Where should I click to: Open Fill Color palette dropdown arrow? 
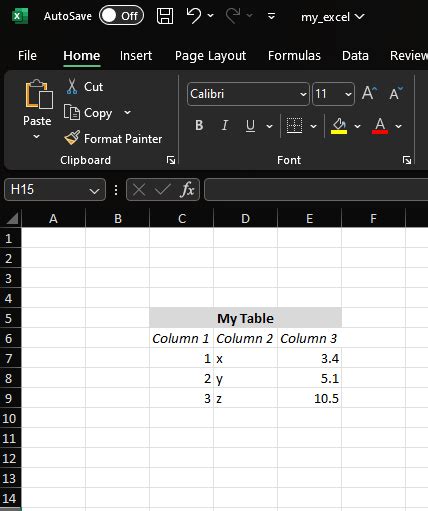pyautogui.click(x=357, y=126)
